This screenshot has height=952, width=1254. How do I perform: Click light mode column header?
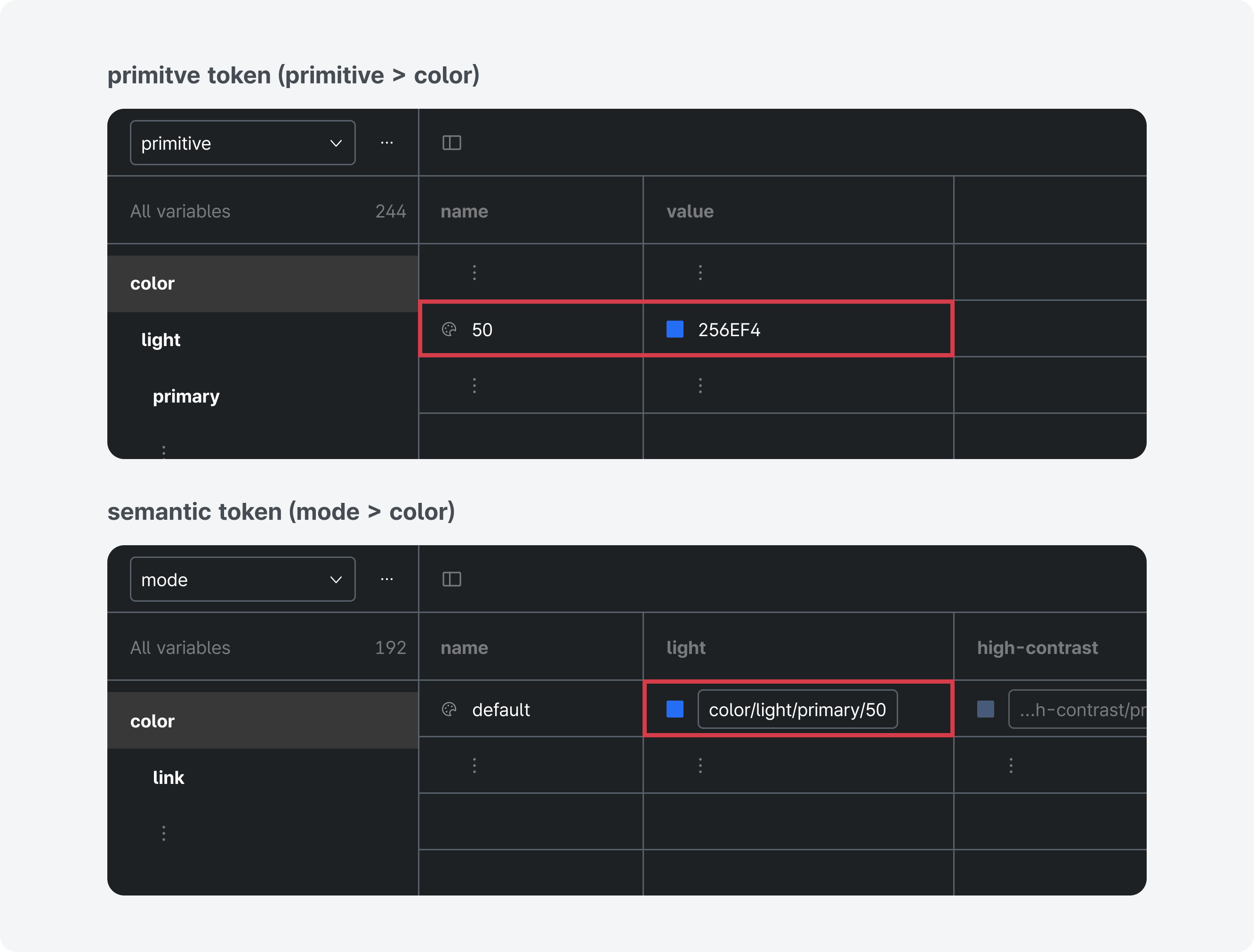[686, 647]
